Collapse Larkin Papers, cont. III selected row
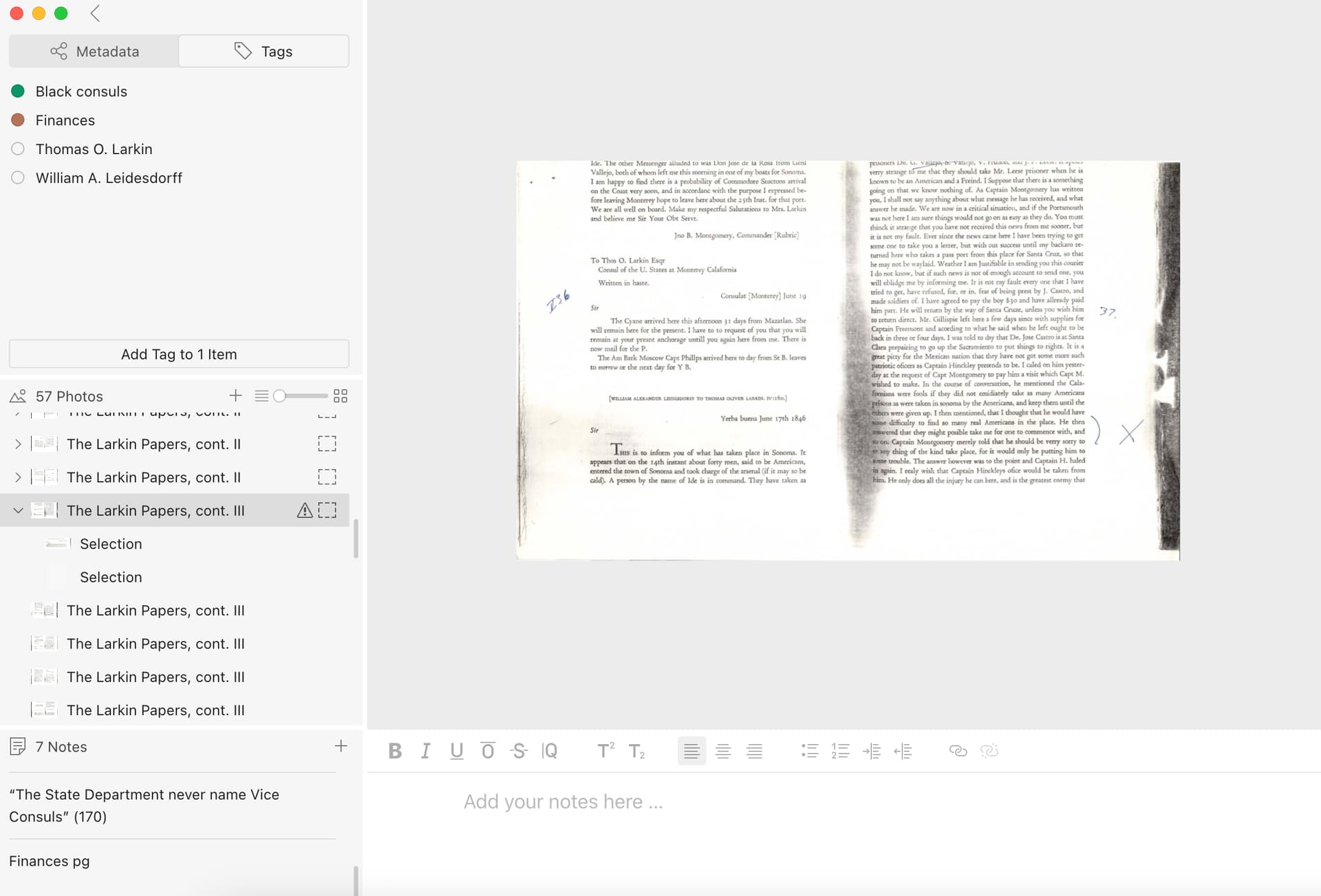Screen dimensions: 1321x896 pyautogui.click(x=18, y=510)
